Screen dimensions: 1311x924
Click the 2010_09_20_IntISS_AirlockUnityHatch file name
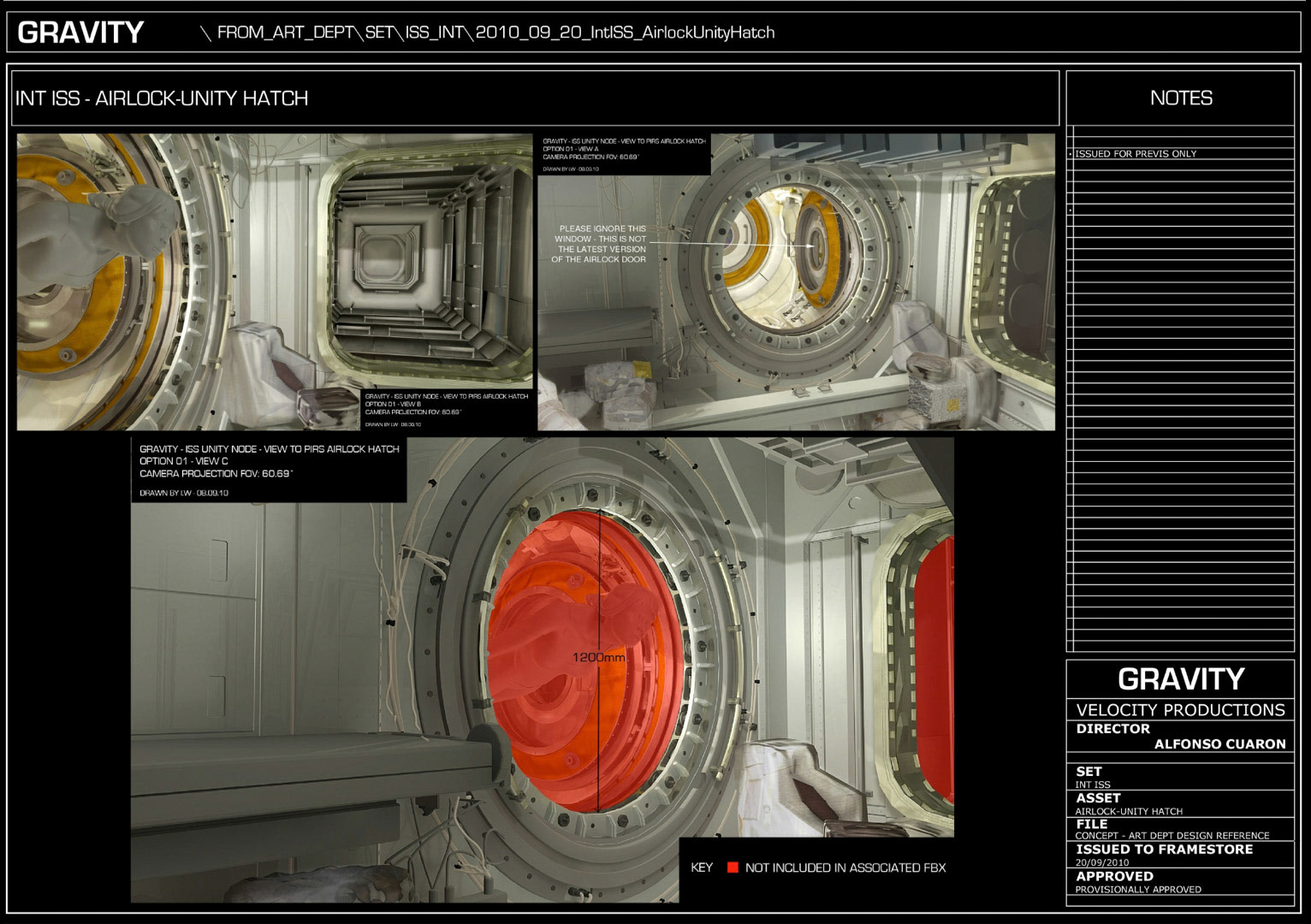(625, 33)
